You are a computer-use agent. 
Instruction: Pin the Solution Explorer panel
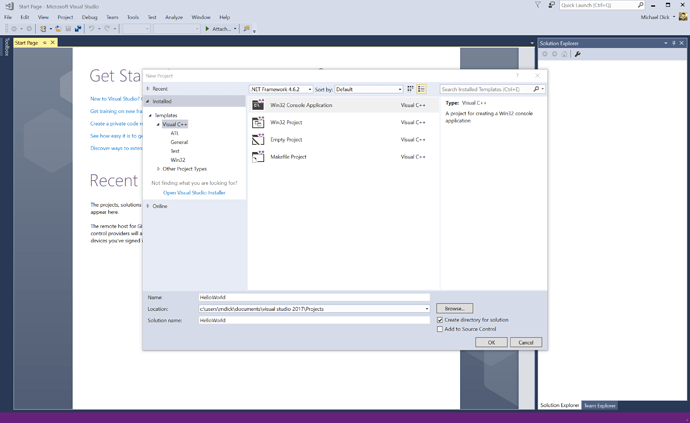(674, 43)
